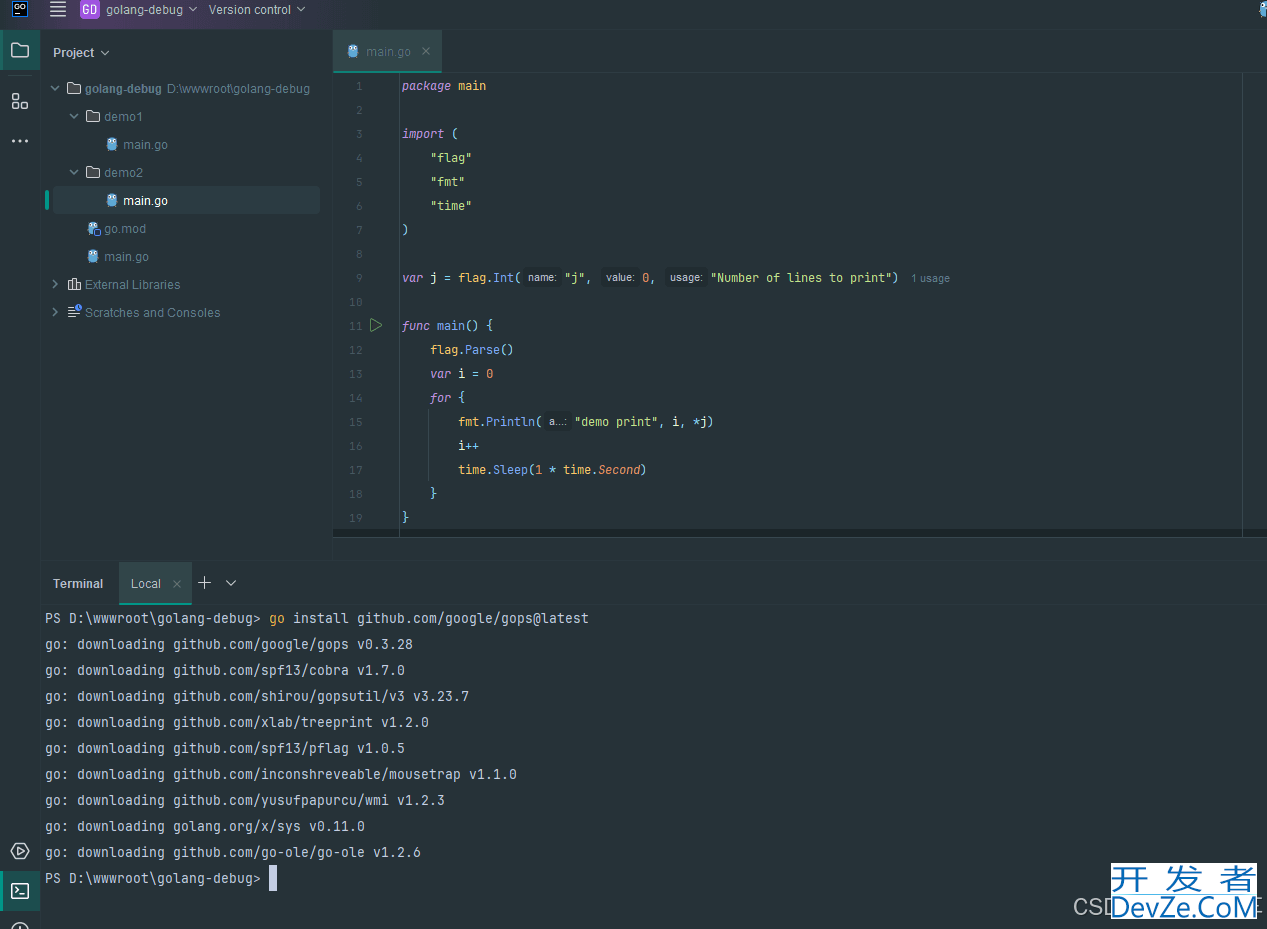Screen dimensions: 1267x929
Task: Click the "name:" parameter hint
Action: 542,278
